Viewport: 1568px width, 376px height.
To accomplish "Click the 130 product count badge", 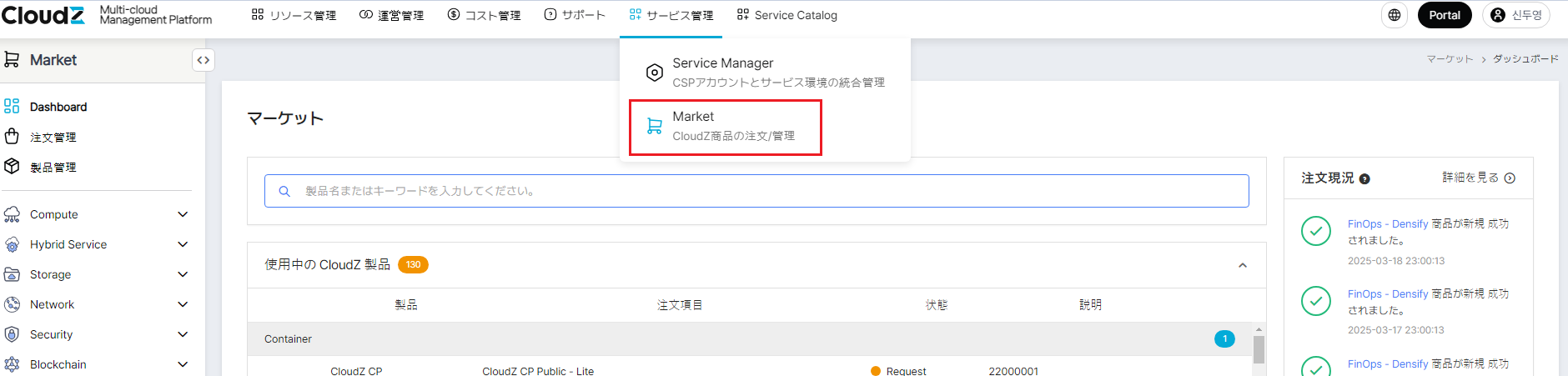I will pos(413,264).
